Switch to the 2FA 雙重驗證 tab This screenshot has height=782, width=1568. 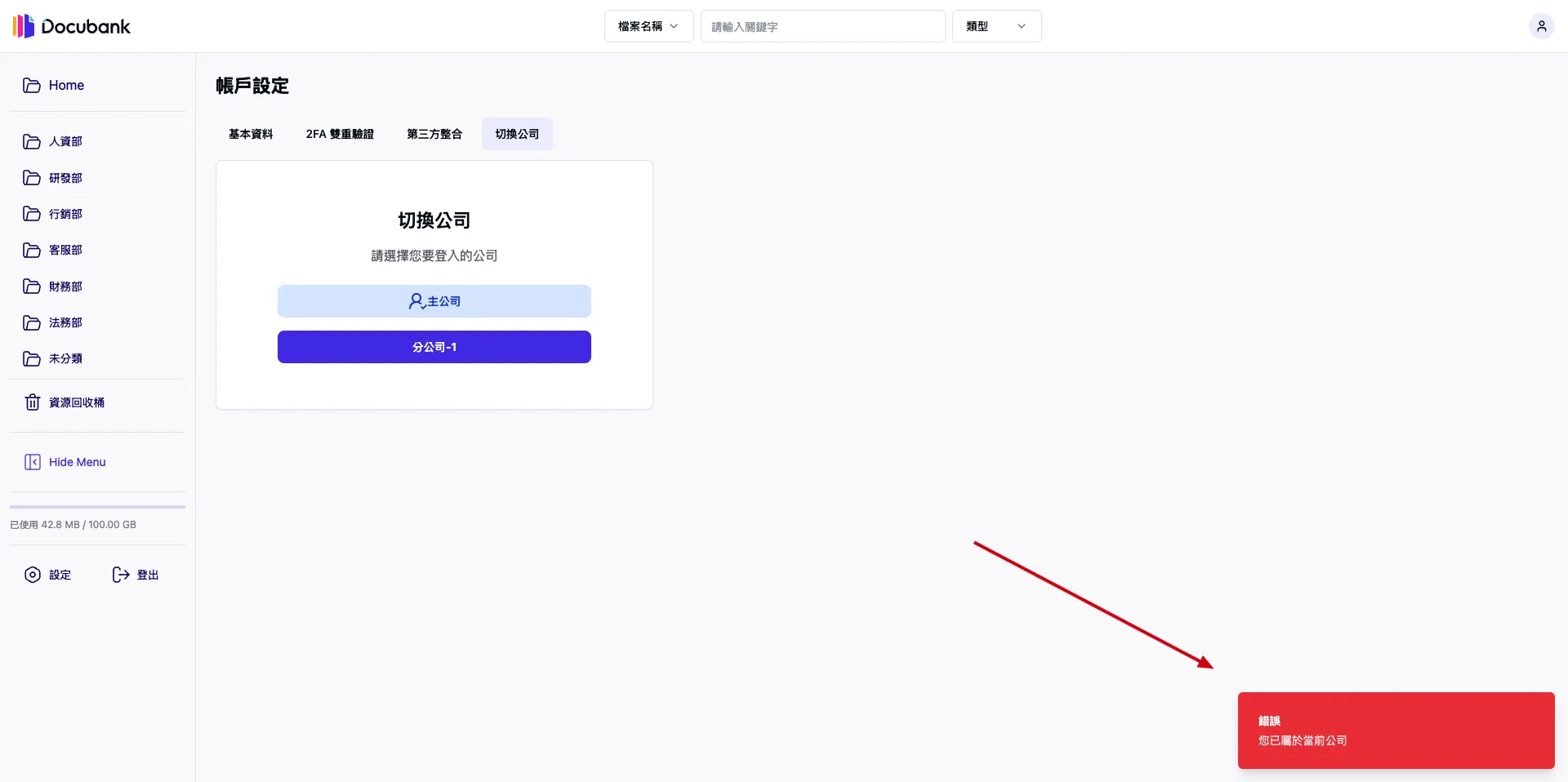pos(340,134)
